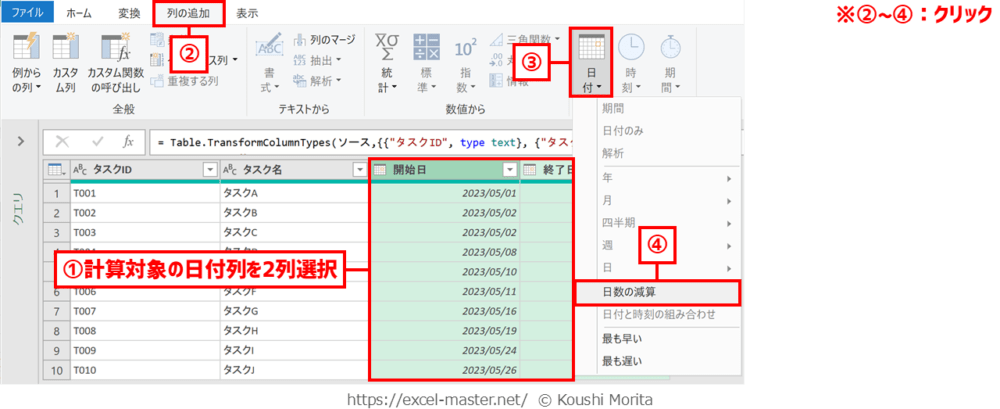The height and width of the screenshot is (409, 1000).
Task: Open the 解析 dropdown
Action: pyautogui.click(x=318, y=80)
